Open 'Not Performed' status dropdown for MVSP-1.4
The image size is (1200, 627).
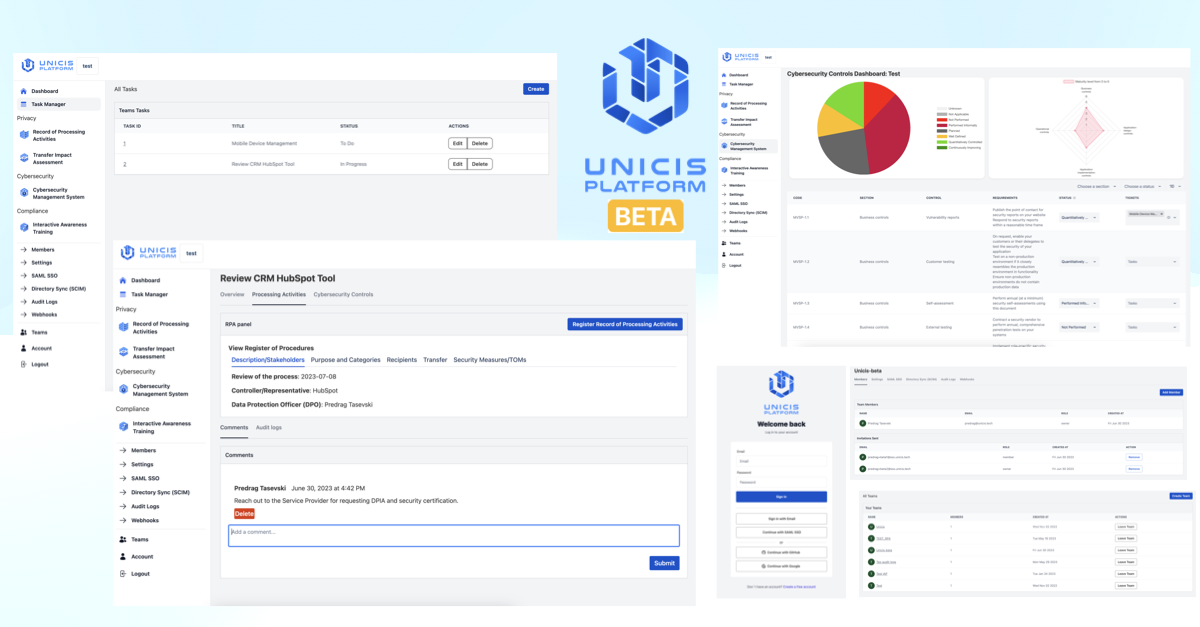[x=1078, y=327]
